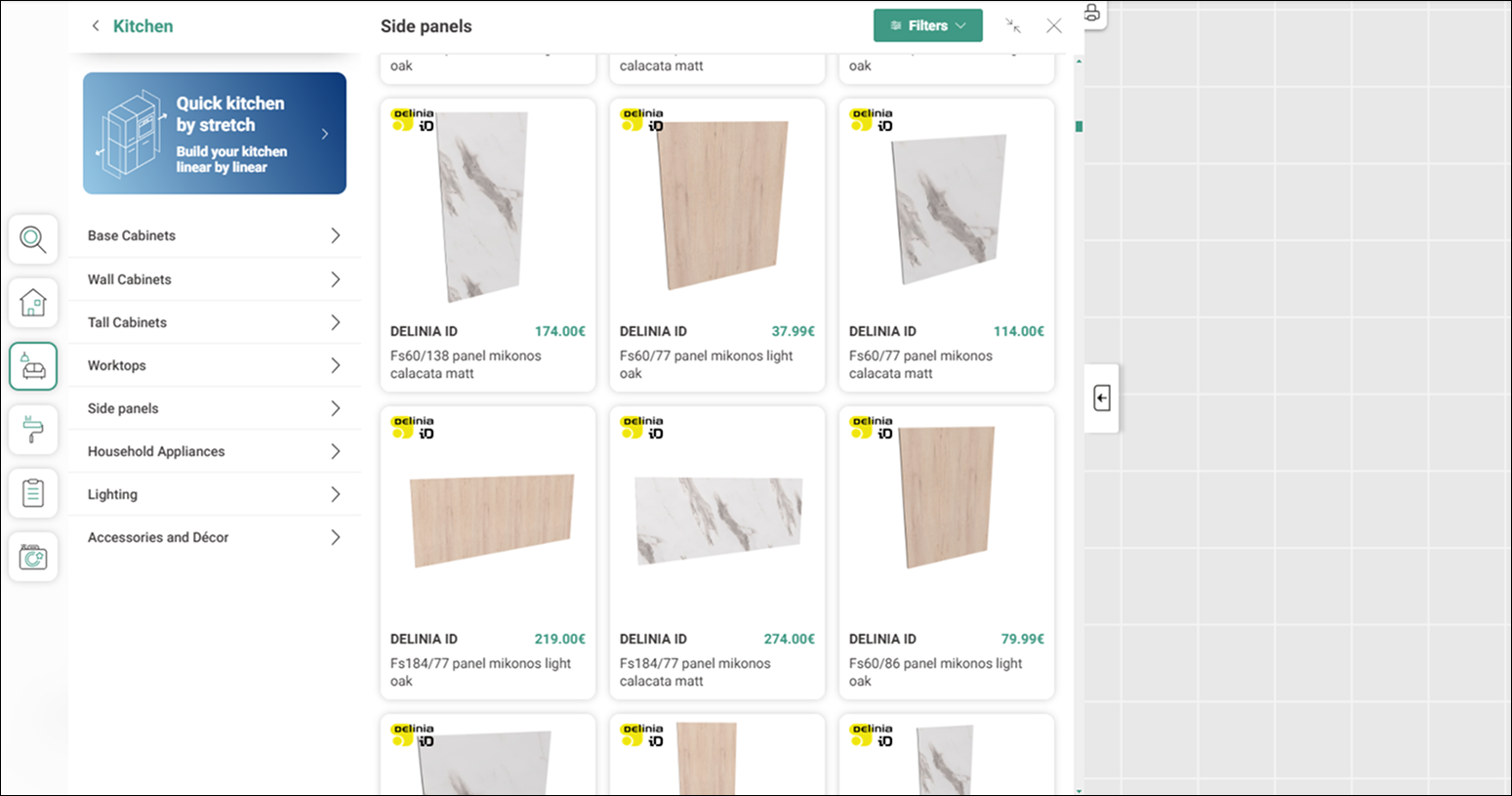The height and width of the screenshot is (796, 1512).
Task: Open the paint roller decorate icon
Action: 33,430
